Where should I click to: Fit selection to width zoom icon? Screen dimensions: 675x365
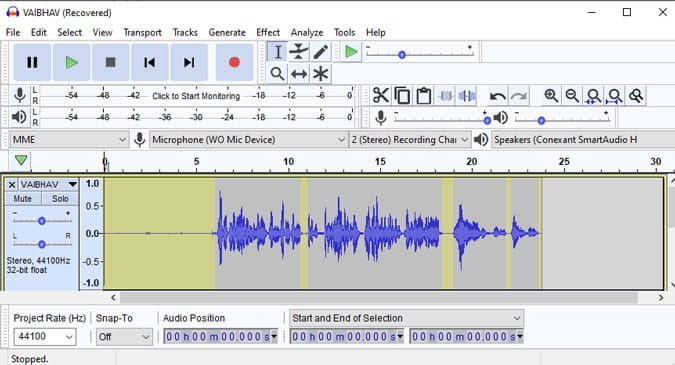(x=593, y=96)
